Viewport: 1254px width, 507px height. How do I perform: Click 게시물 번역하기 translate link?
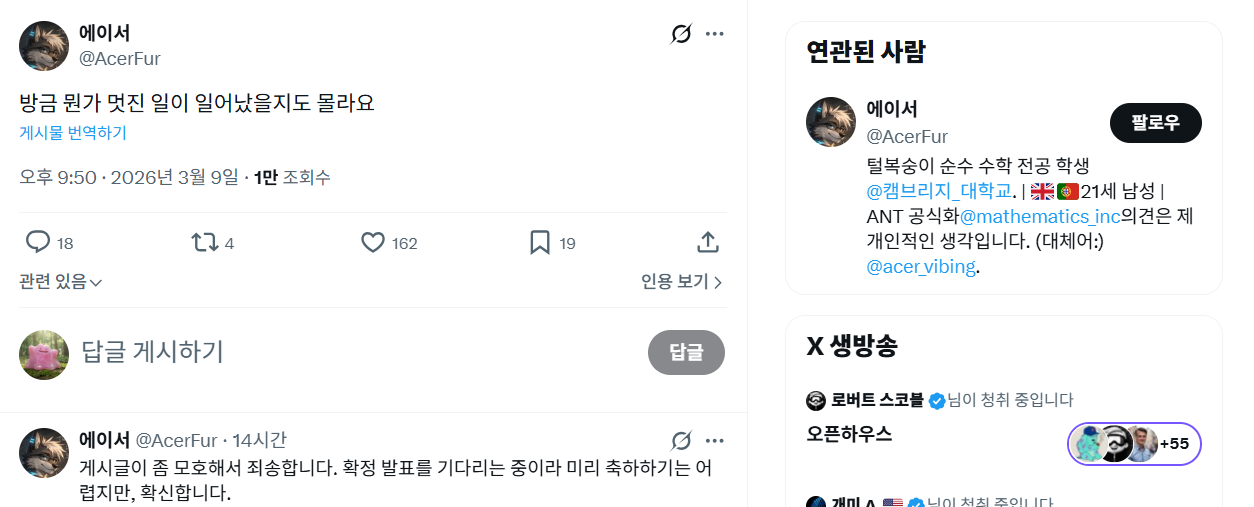coord(73,133)
